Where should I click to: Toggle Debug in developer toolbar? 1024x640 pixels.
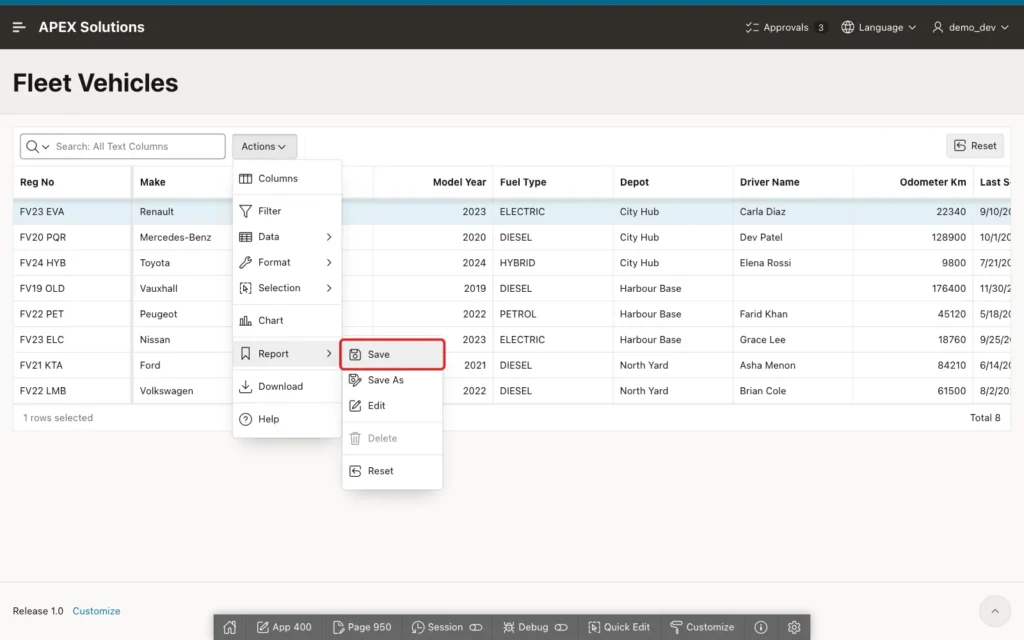click(x=535, y=628)
